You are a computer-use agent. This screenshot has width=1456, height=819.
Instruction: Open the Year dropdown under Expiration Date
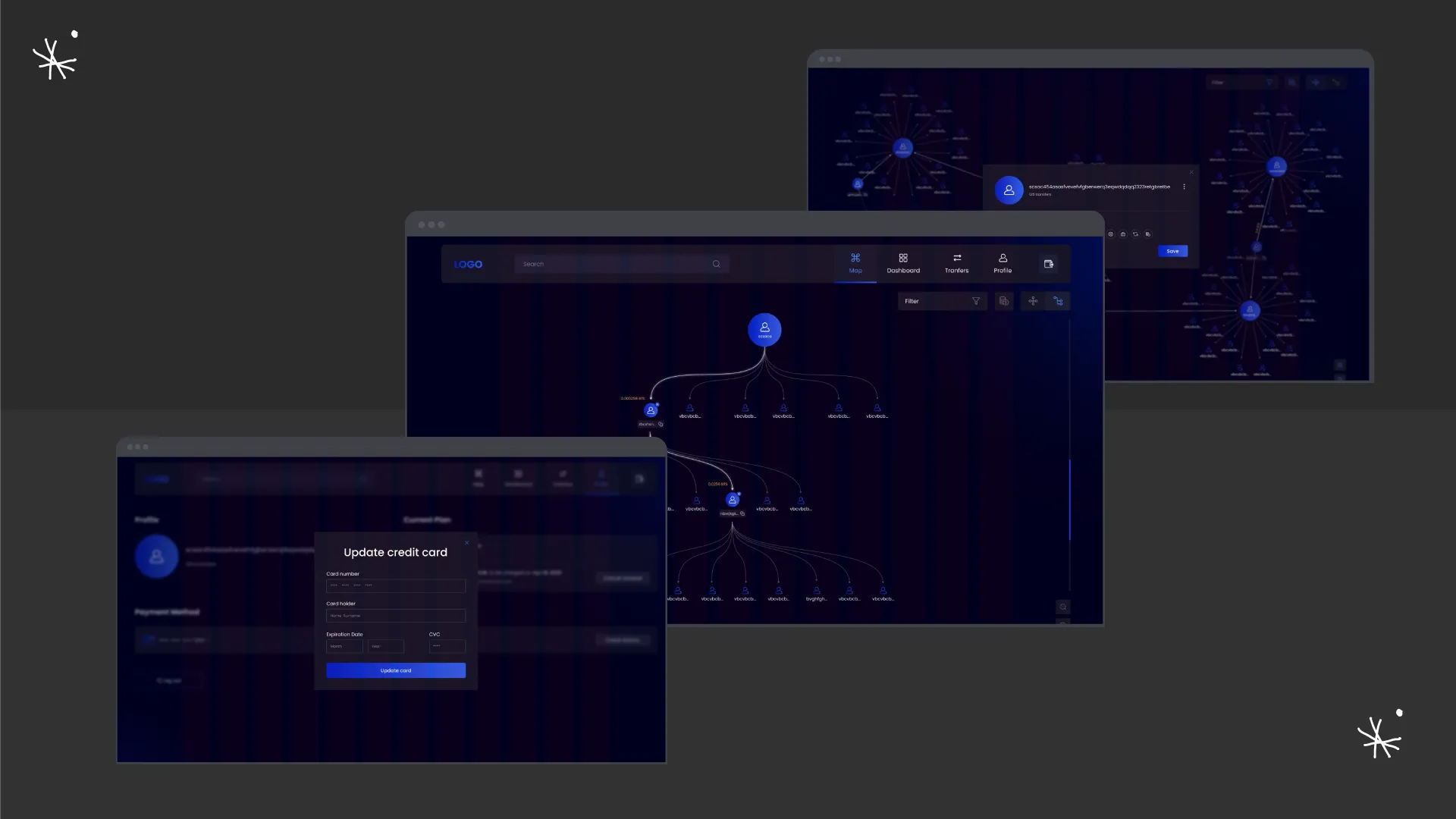[x=385, y=646]
